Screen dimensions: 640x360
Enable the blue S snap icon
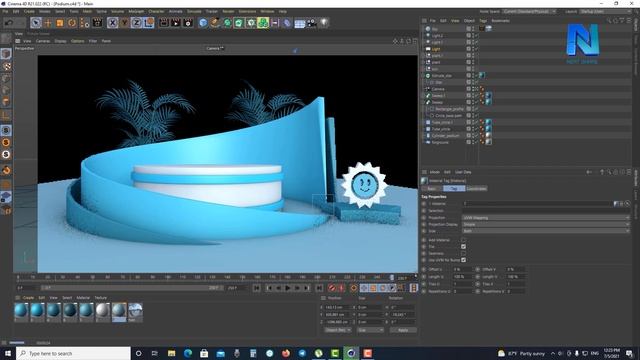click(x=6, y=131)
